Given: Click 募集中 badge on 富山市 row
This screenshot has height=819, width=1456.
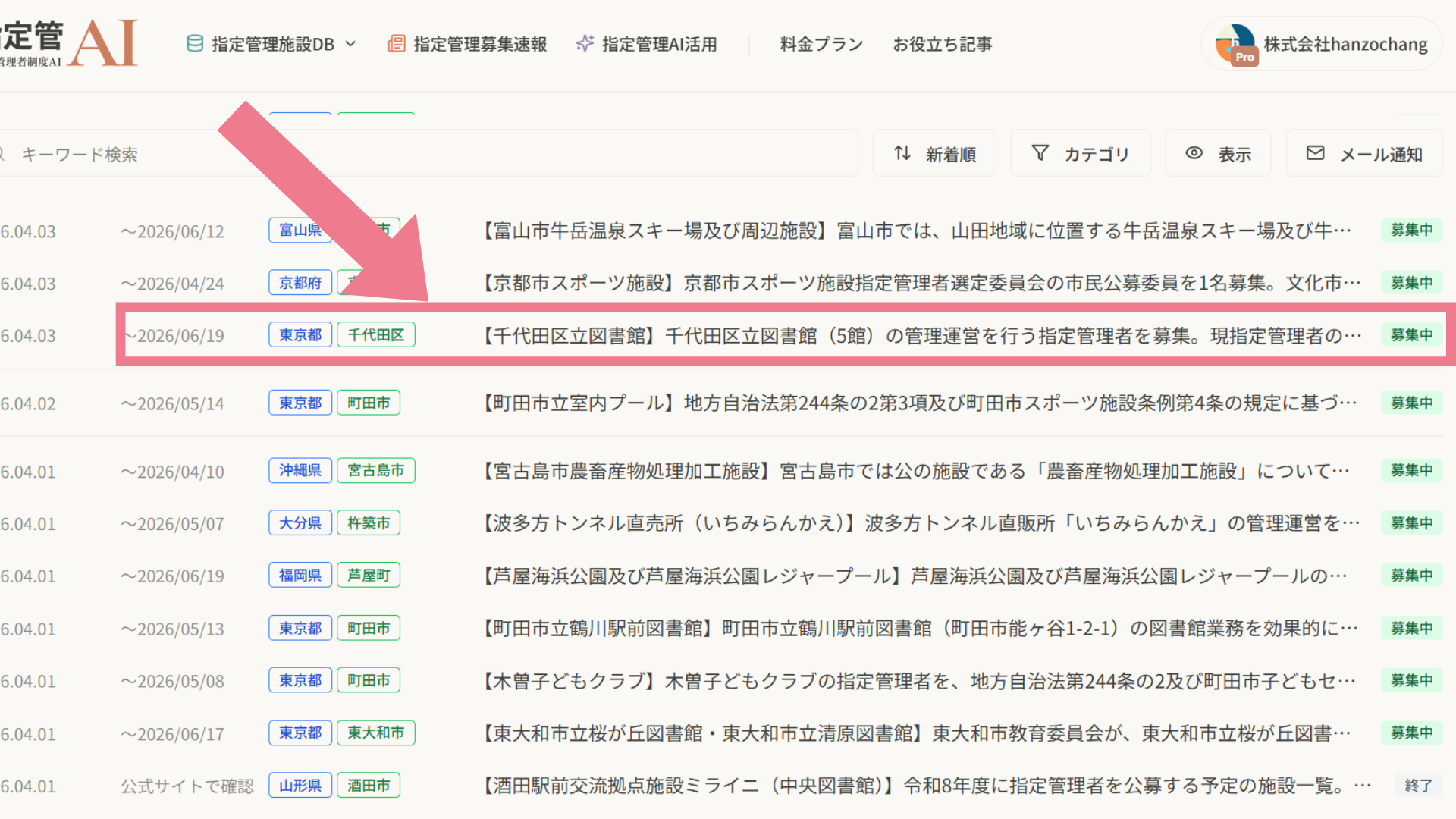Looking at the screenshot, I should [1411, 230].
